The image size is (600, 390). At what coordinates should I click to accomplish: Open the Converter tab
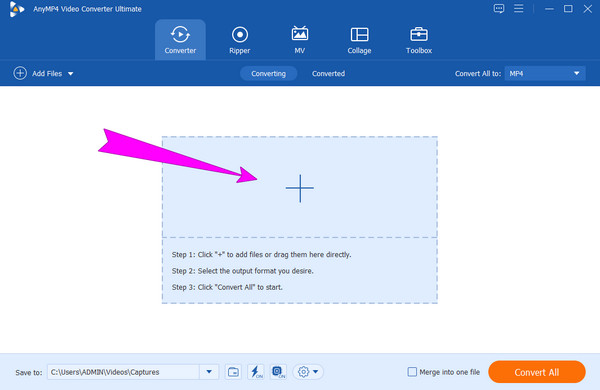tap(180, 40)
